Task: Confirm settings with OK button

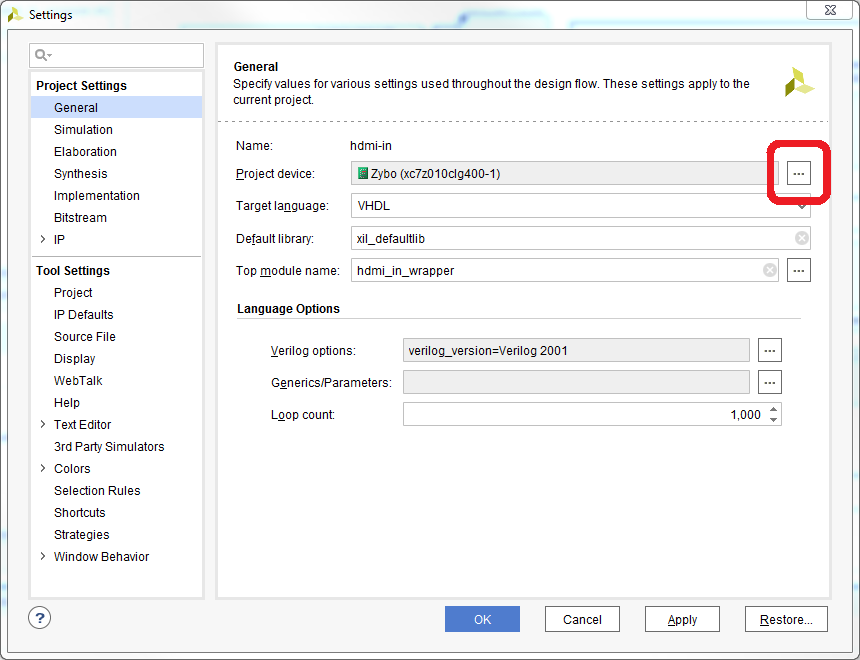Action: pyautogui.click(x=482, y=619)
